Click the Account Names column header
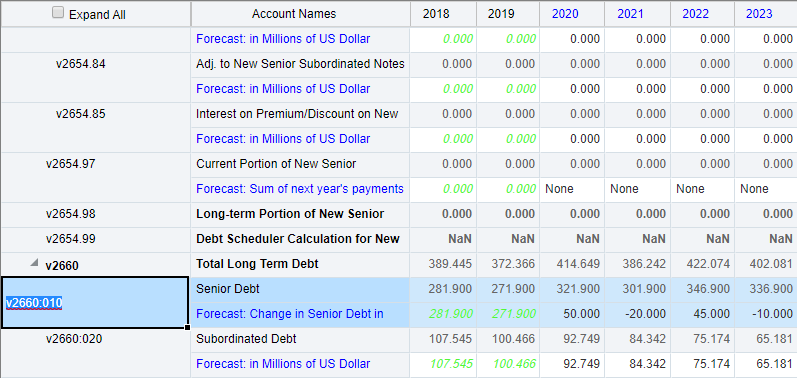This screenshot has width=797, height=378. (x=294, y=14)
